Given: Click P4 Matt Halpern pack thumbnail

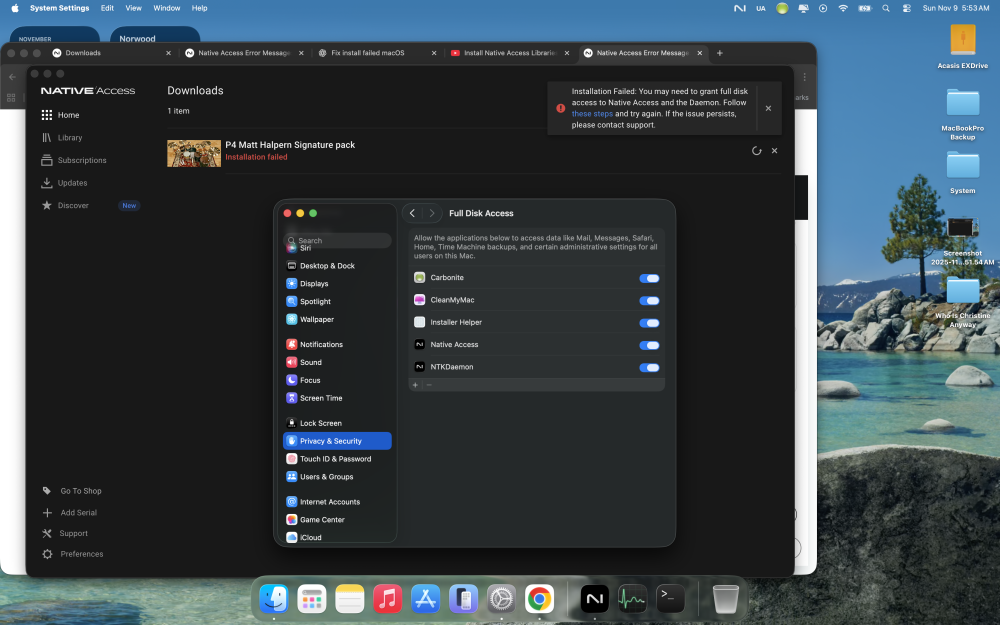Looking at the screenshot, I should 194,153.
